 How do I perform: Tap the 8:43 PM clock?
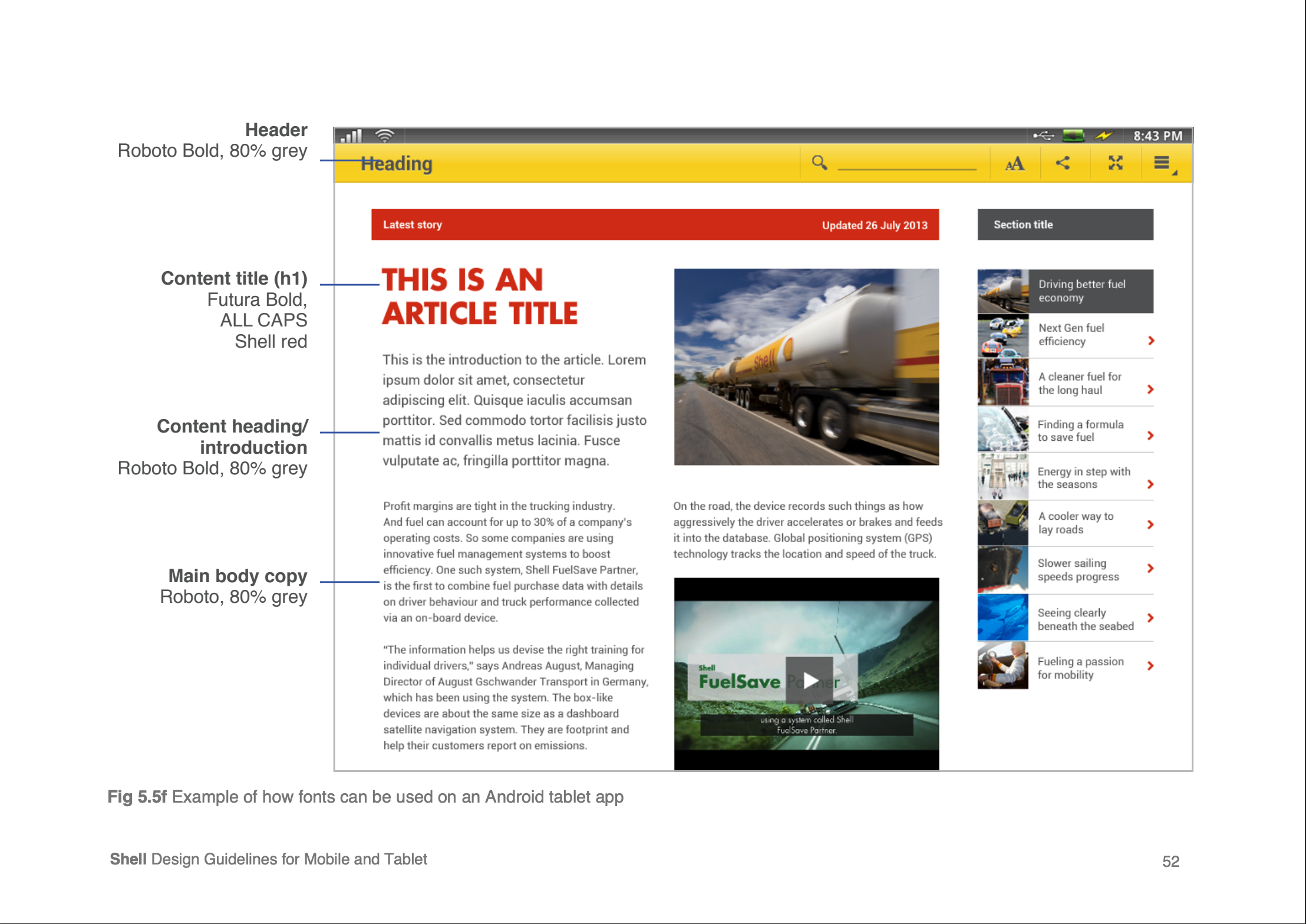(1157, 136)
